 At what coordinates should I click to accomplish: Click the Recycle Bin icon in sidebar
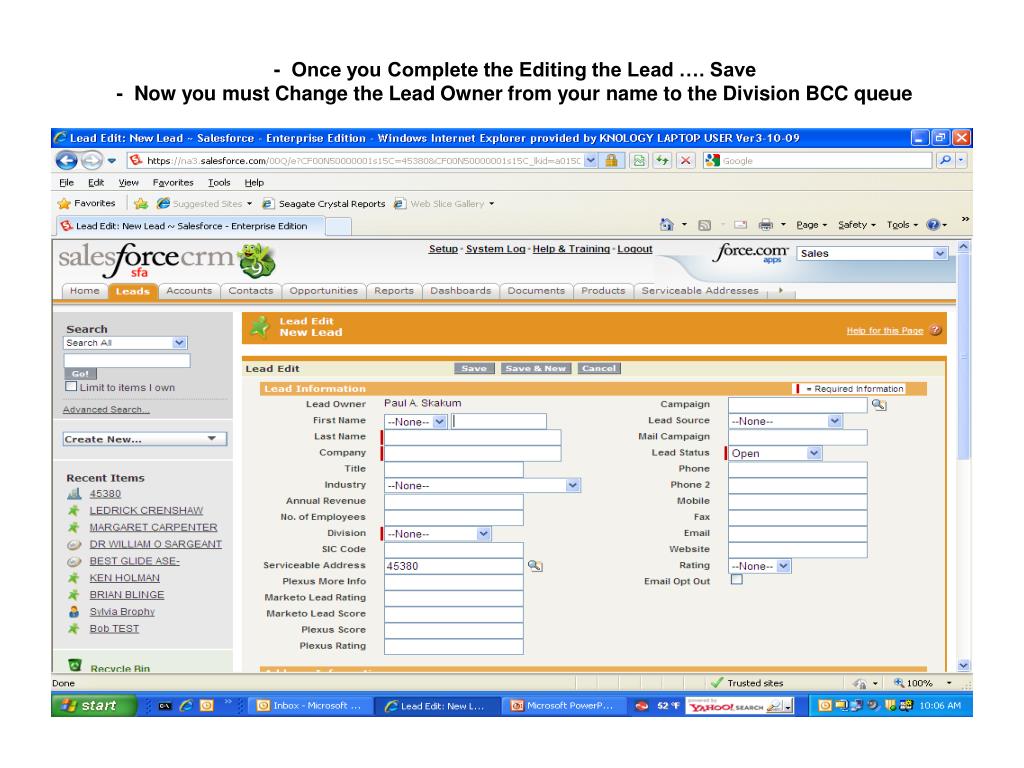(x=75, y=665)
